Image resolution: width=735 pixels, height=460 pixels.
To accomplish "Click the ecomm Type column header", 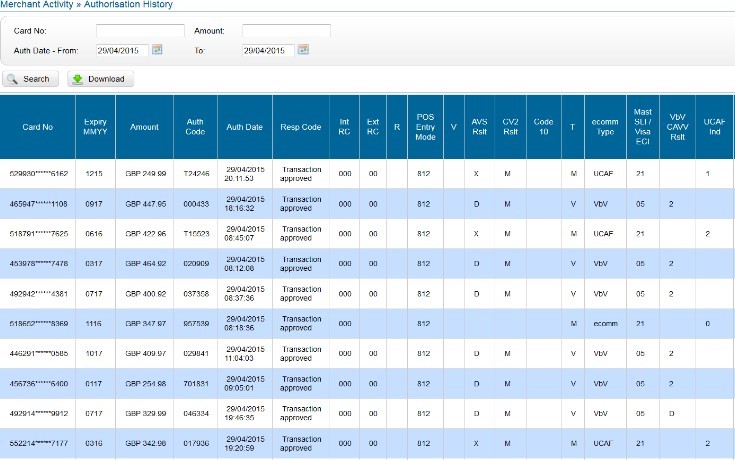I will click(602, 127).
